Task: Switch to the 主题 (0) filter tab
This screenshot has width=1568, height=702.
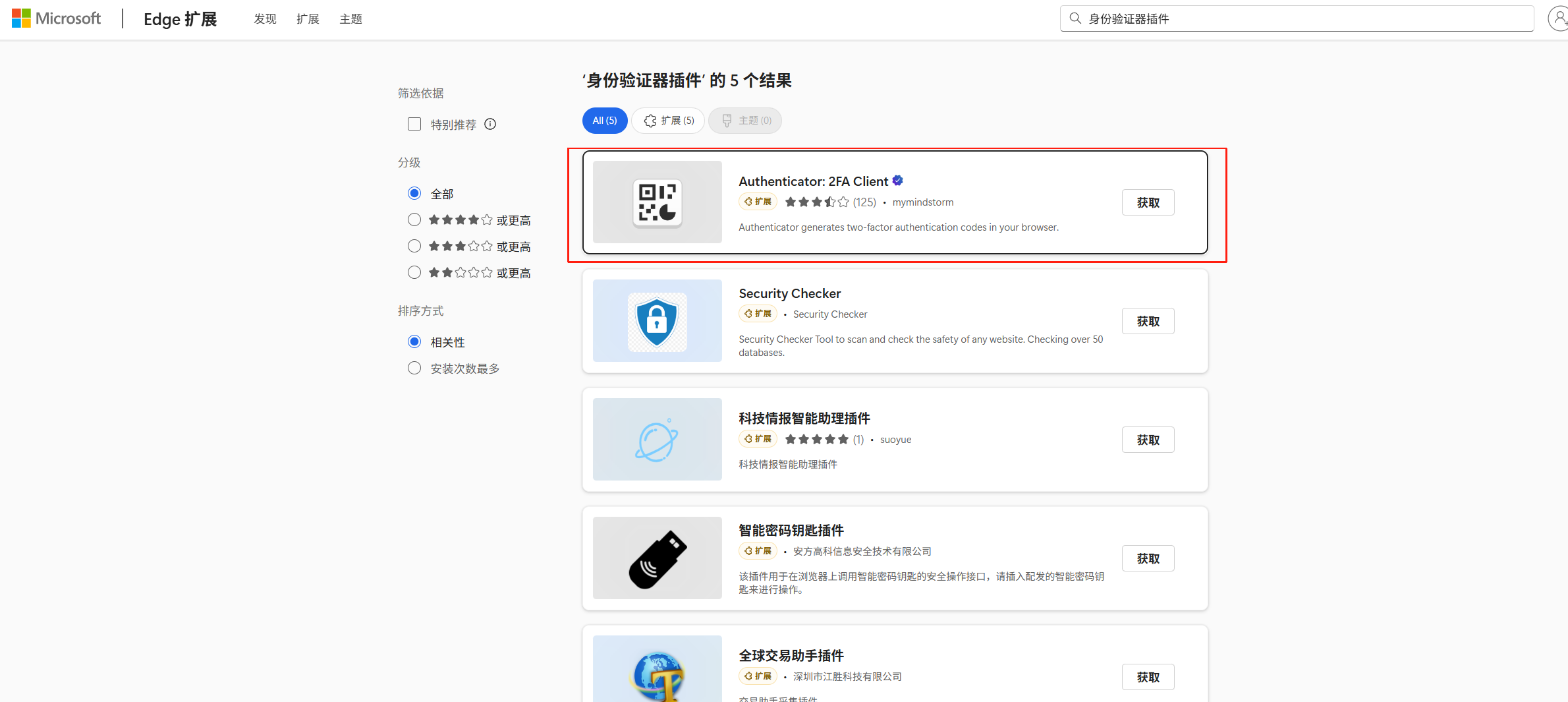Action: tap(745, 121)
